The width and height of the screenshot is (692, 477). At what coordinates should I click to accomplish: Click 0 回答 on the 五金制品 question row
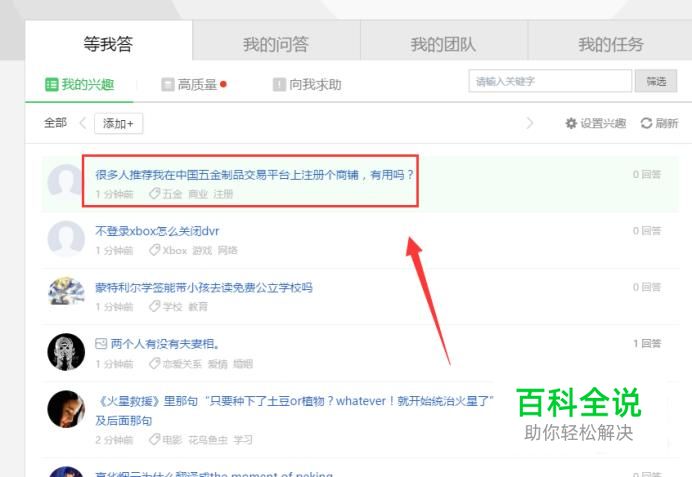tap(647, 175)
